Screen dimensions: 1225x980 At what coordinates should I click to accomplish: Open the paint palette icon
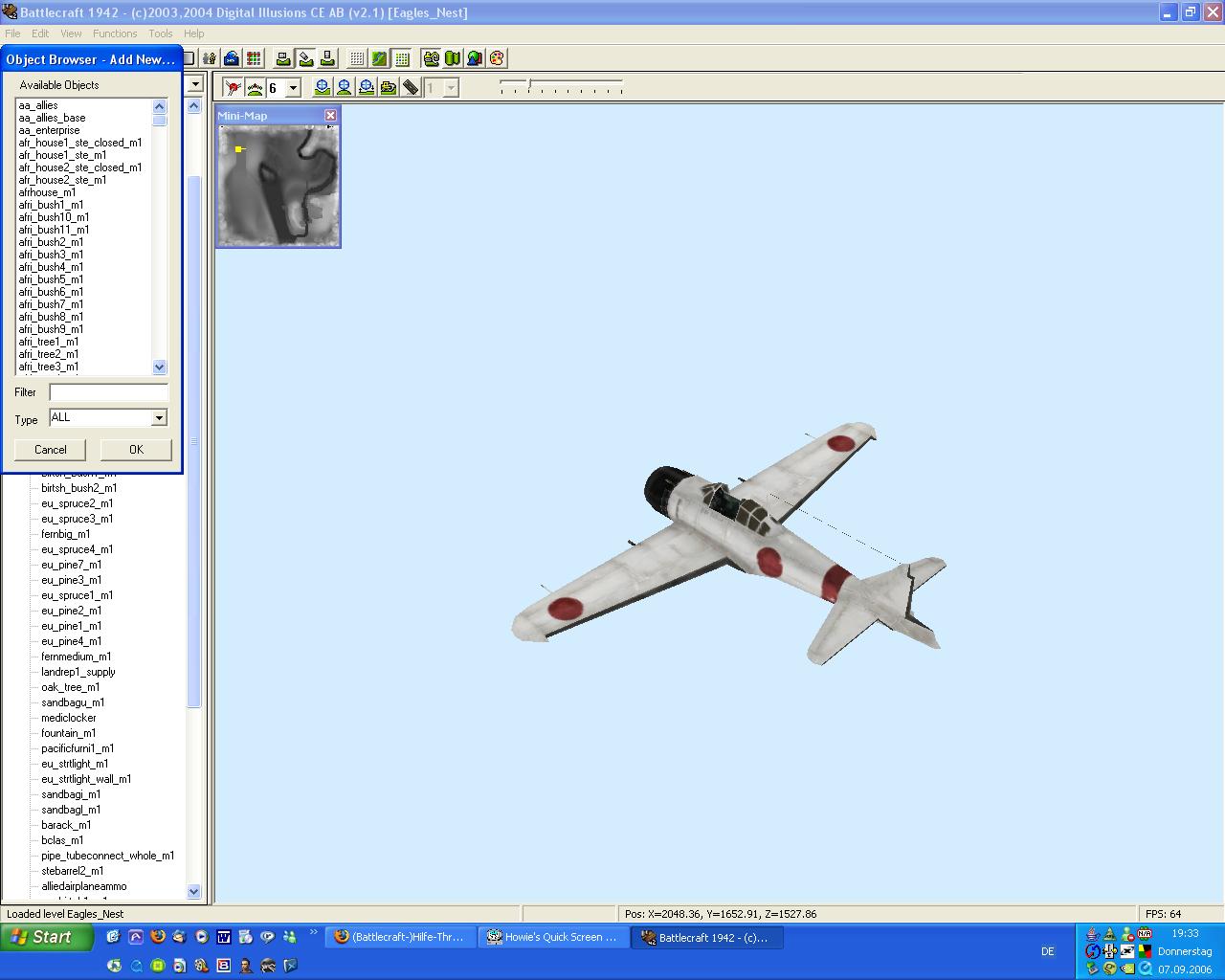click(497, 58)
